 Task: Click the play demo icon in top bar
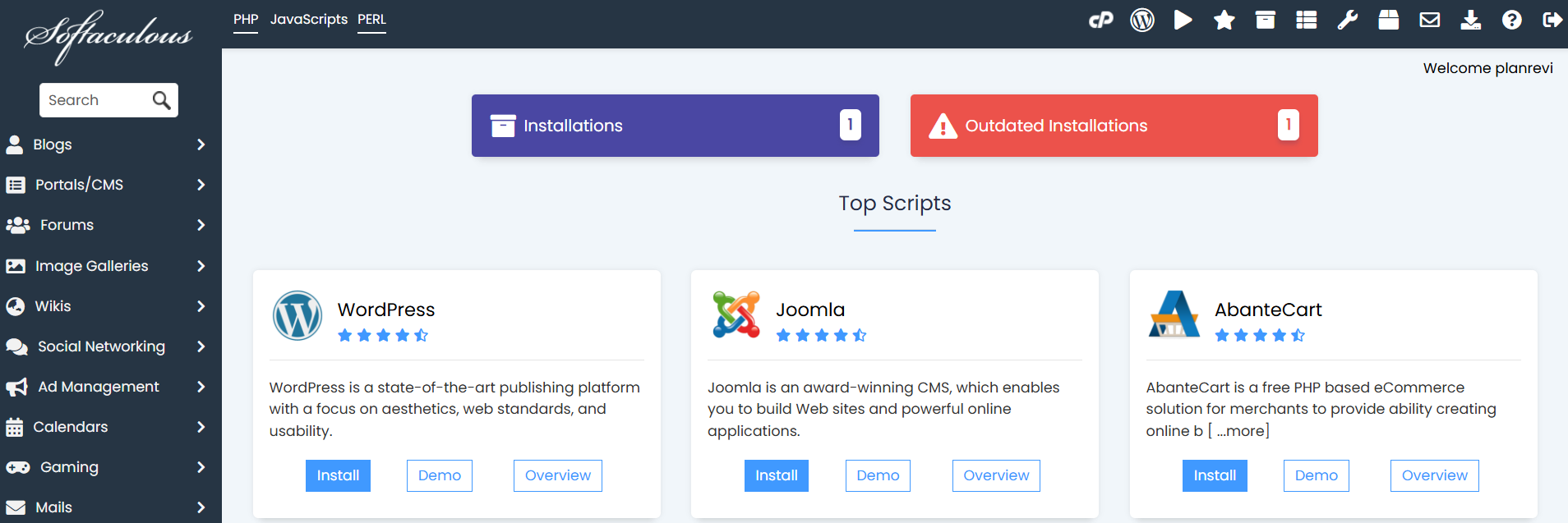tap(1183, 20)
